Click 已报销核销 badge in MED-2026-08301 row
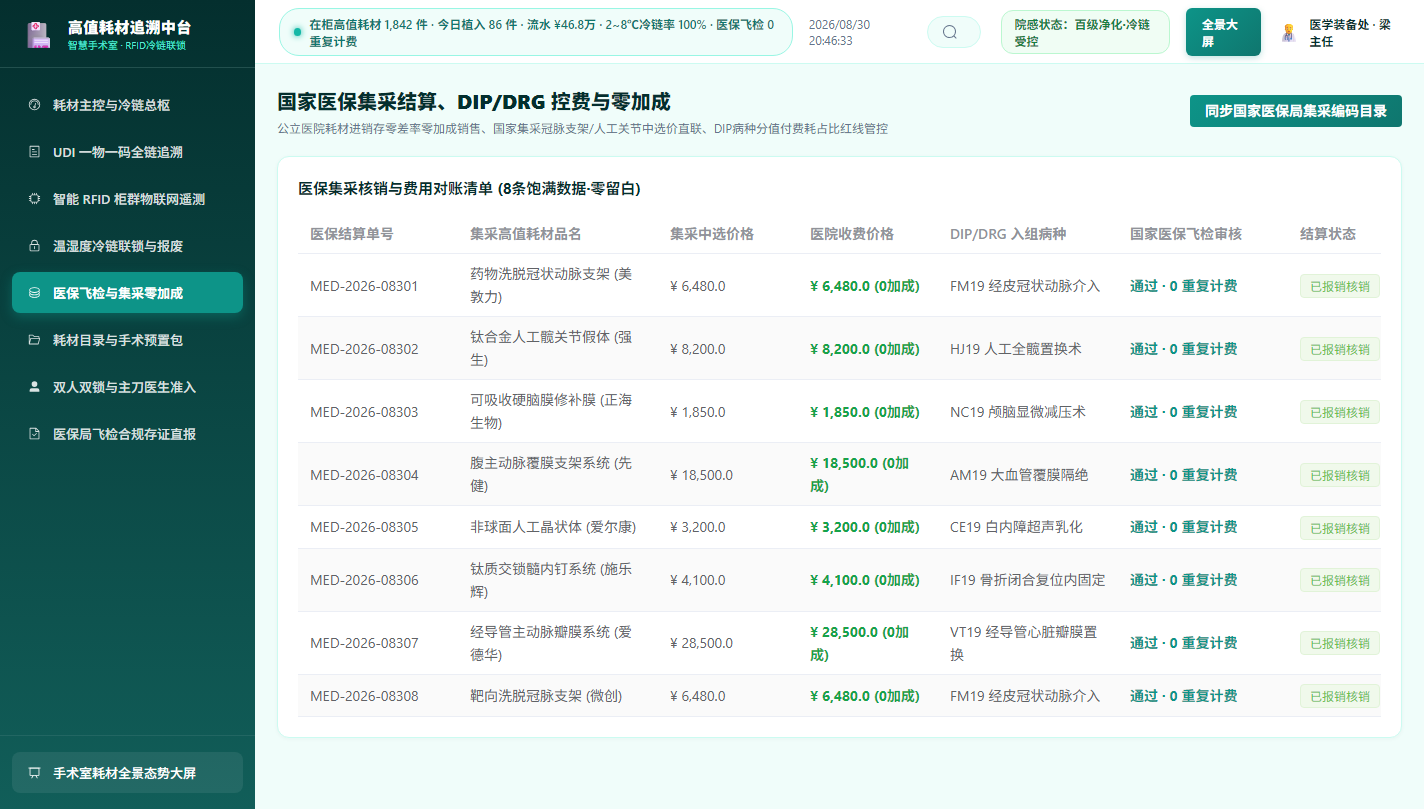This screenshot has width=1424, height=809. [1340, 286]
